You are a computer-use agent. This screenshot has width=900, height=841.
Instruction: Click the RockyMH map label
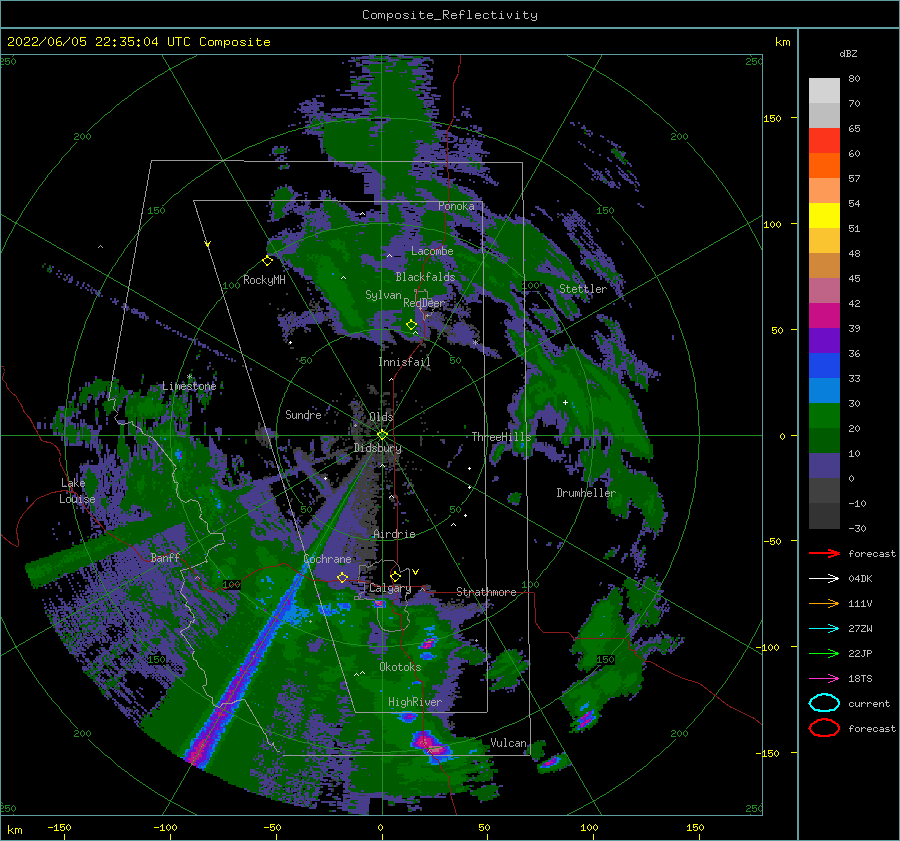[x=264, y=280]
